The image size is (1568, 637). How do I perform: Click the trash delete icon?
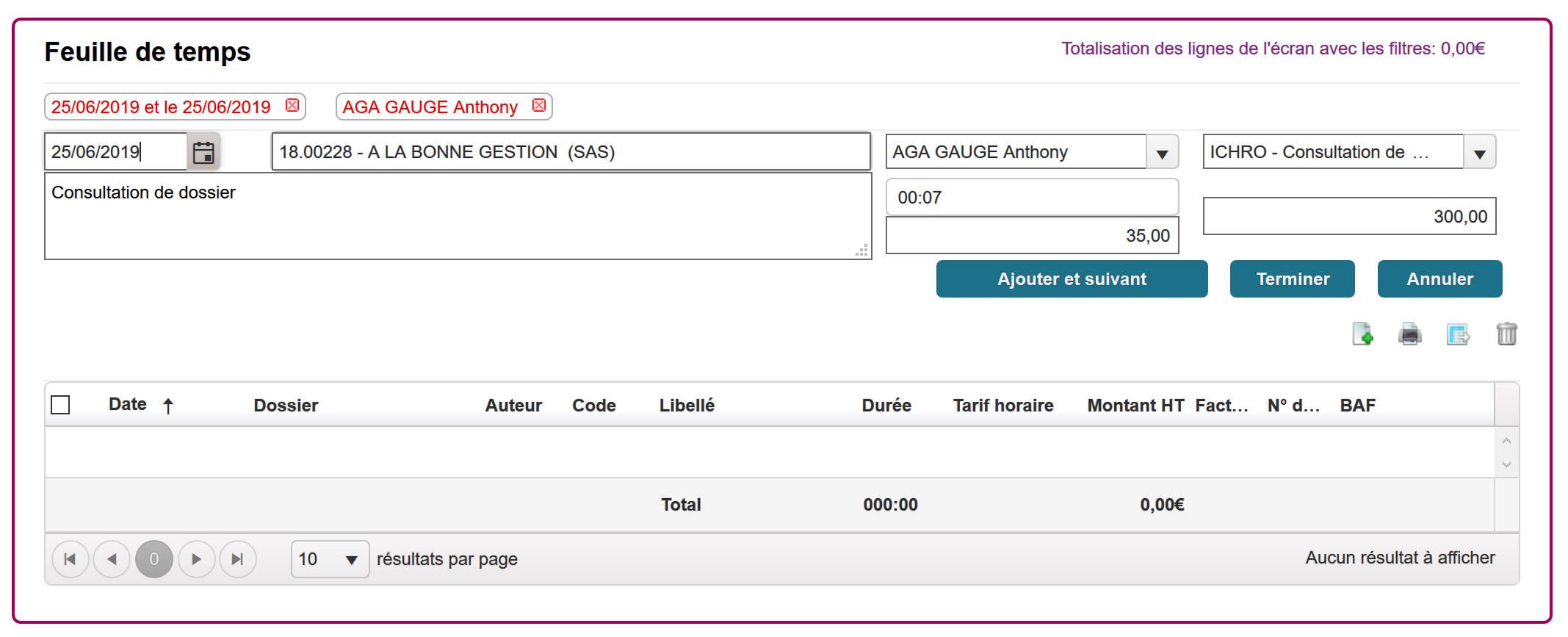tap(1506, 334)
